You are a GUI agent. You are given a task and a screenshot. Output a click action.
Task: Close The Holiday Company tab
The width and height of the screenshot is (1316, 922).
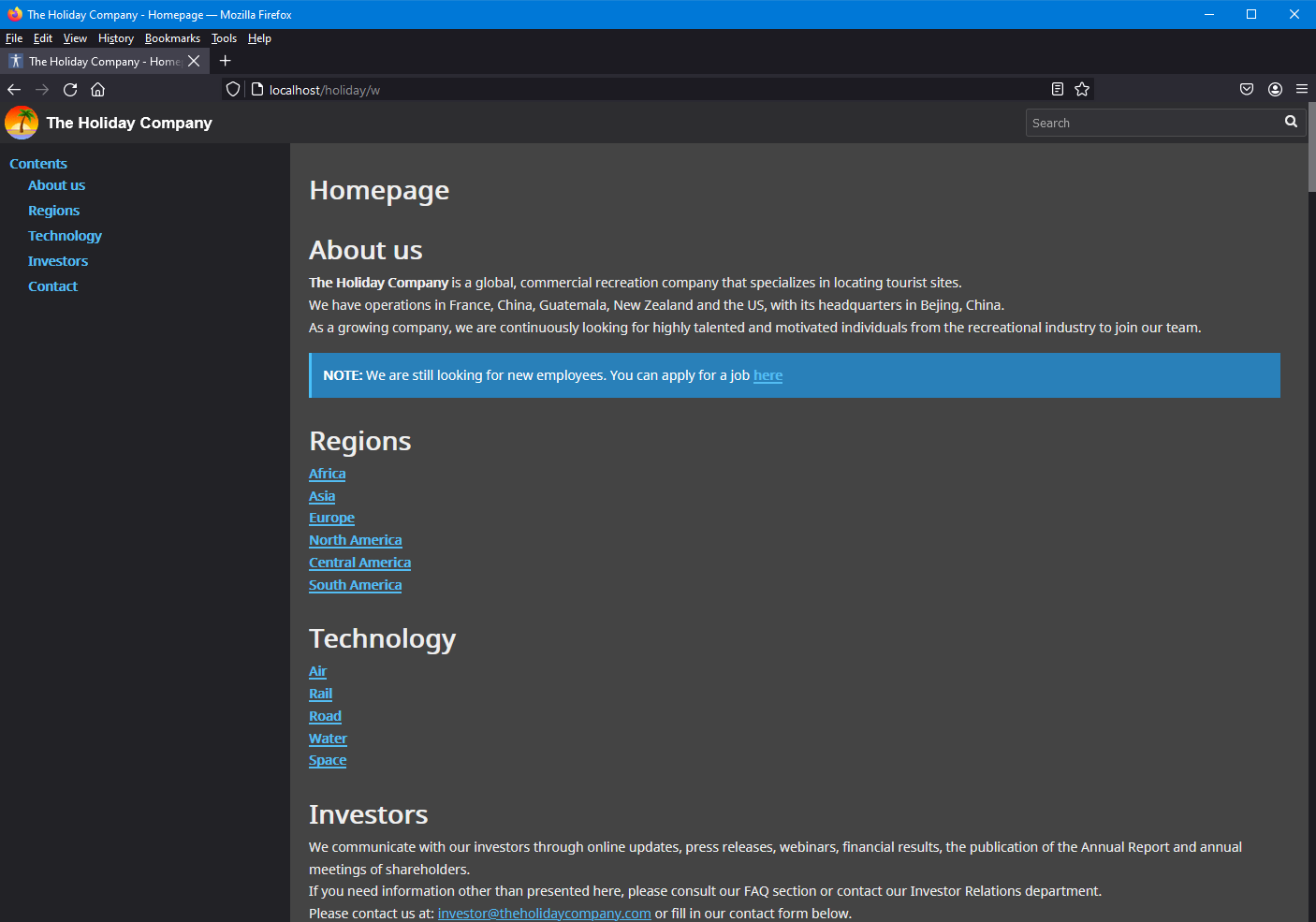pyautogui.click(x=194, y=61)
